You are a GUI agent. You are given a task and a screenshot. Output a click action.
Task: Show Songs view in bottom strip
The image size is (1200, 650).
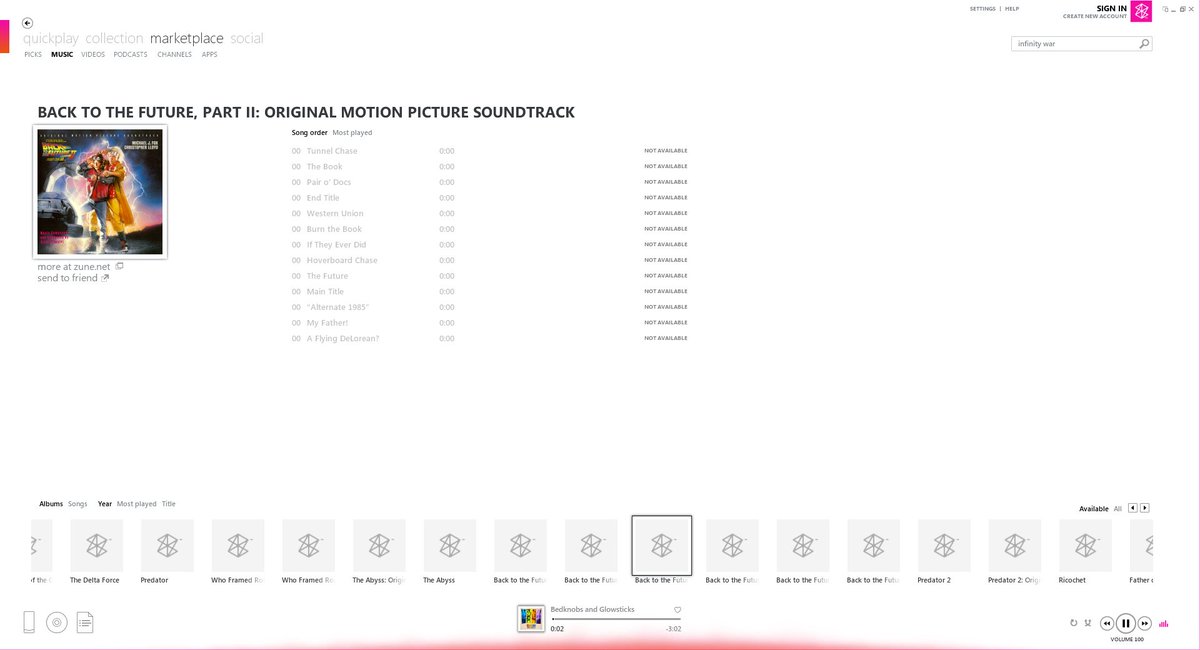(x=78, y=504)
